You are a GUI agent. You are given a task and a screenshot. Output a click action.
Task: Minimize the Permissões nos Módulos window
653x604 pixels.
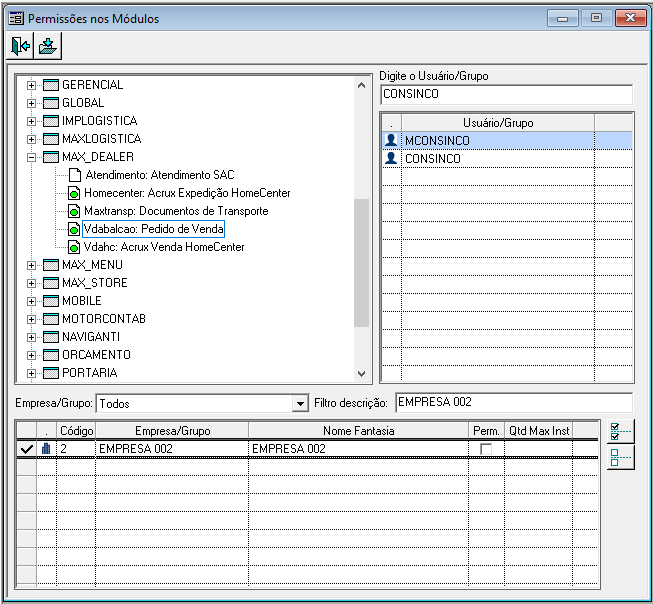[x=563, y=18]
